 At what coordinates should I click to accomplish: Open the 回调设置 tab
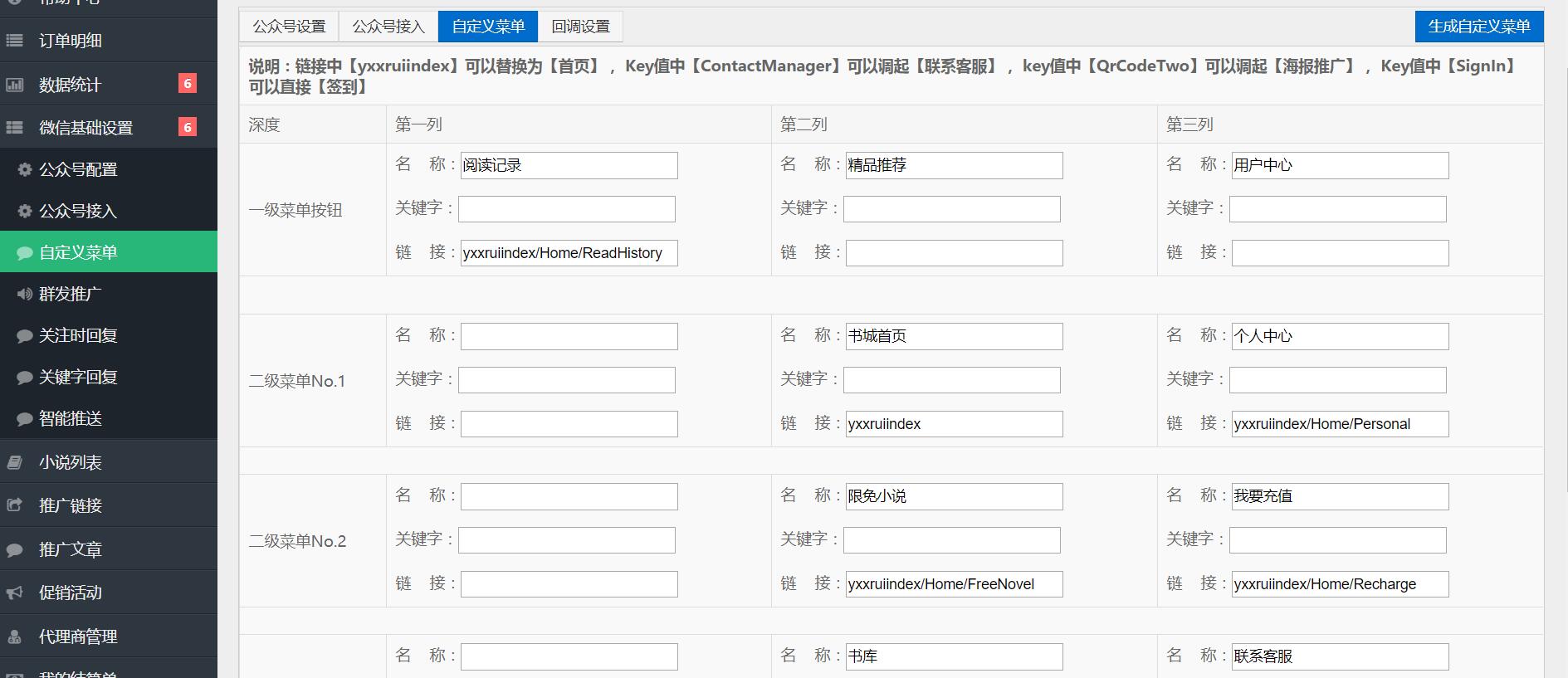click(580, 27)
